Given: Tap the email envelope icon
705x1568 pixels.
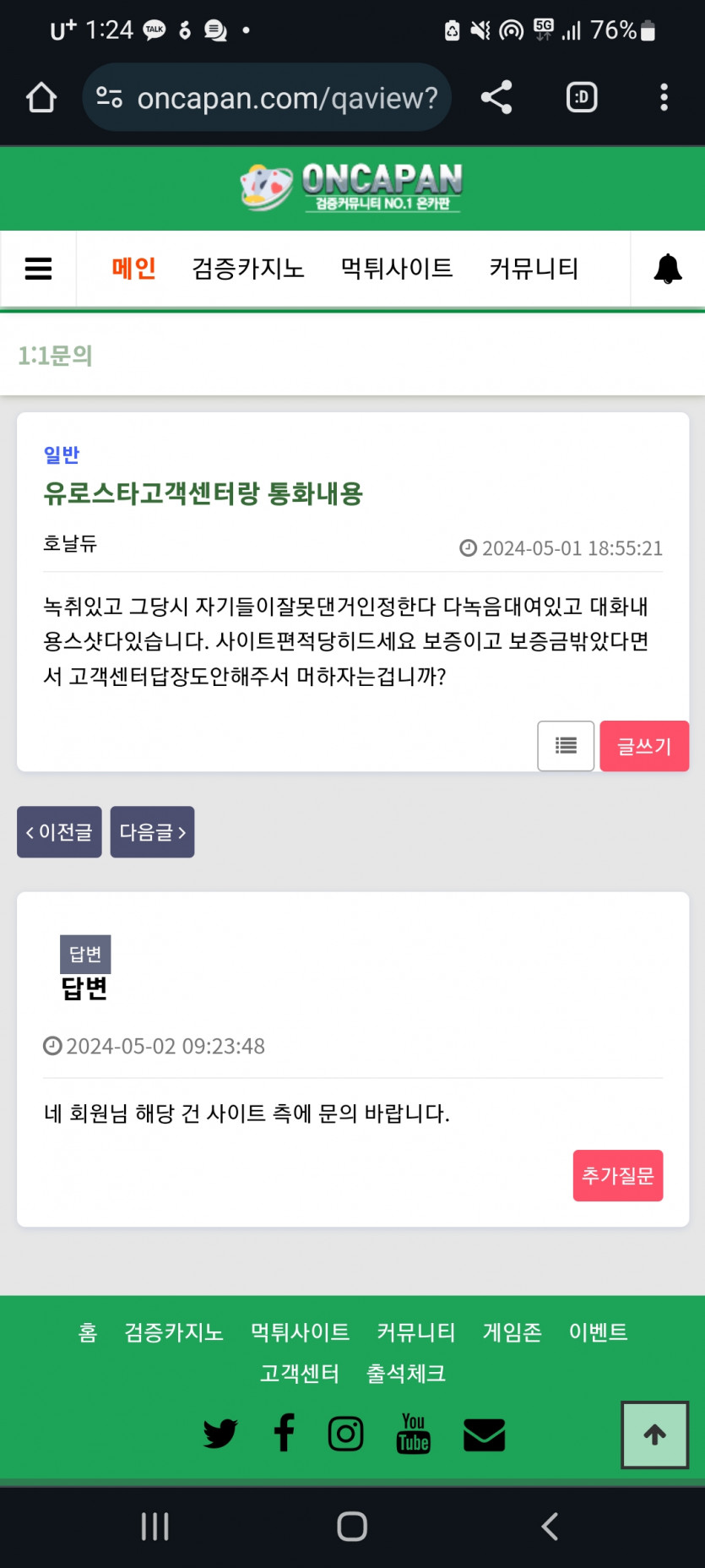Looking at the screenshot, I should coord(485,1435).
